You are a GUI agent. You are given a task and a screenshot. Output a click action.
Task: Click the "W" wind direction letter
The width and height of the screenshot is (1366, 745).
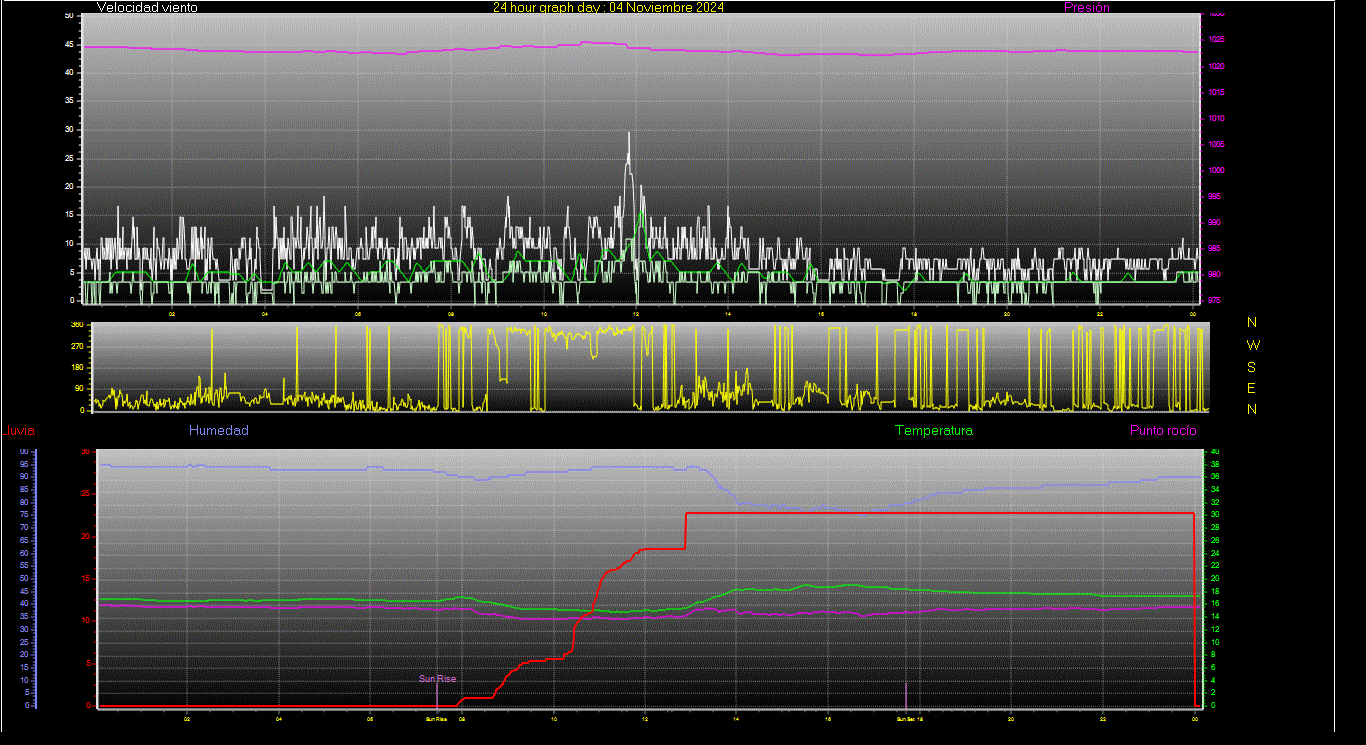click(x=1253, y=344)
